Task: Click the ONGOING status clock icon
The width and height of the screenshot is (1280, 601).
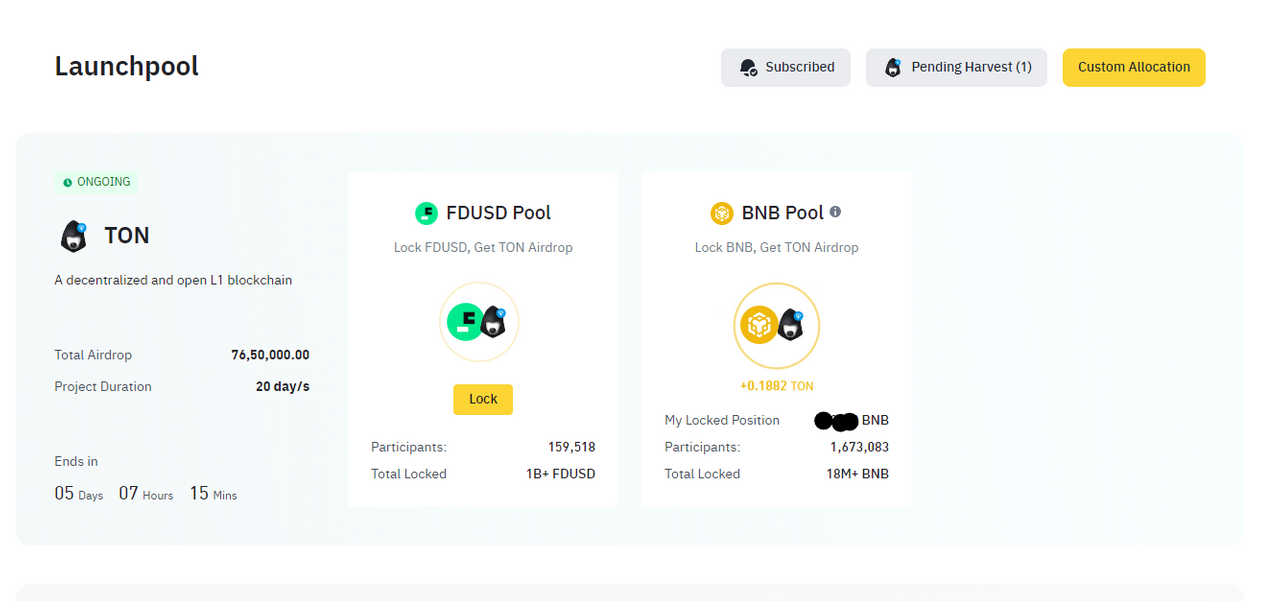Action: pyautogui.click(x=68, y=183)
